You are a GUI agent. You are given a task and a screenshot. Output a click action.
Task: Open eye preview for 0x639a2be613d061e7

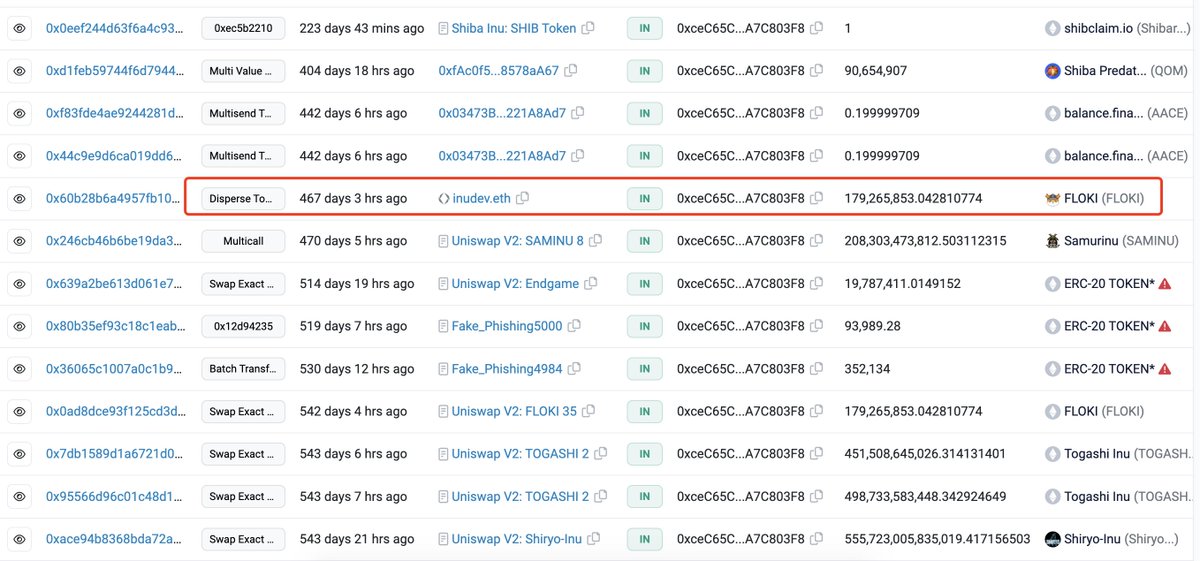(19, 284)
